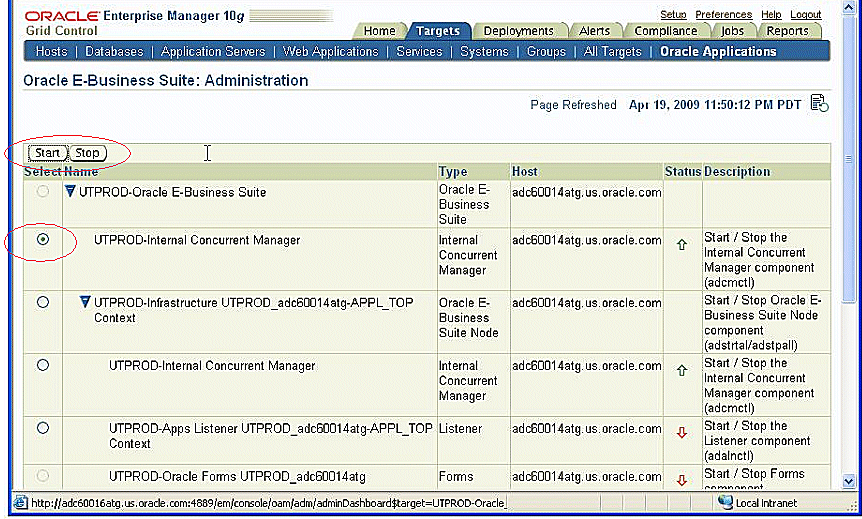
Task: Open the Deployments tab
Action: (x=519, y=31)
